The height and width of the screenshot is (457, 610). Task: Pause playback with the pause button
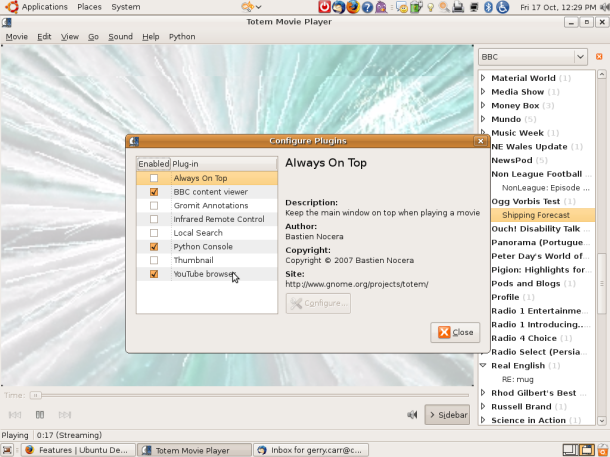pos(40,415)
